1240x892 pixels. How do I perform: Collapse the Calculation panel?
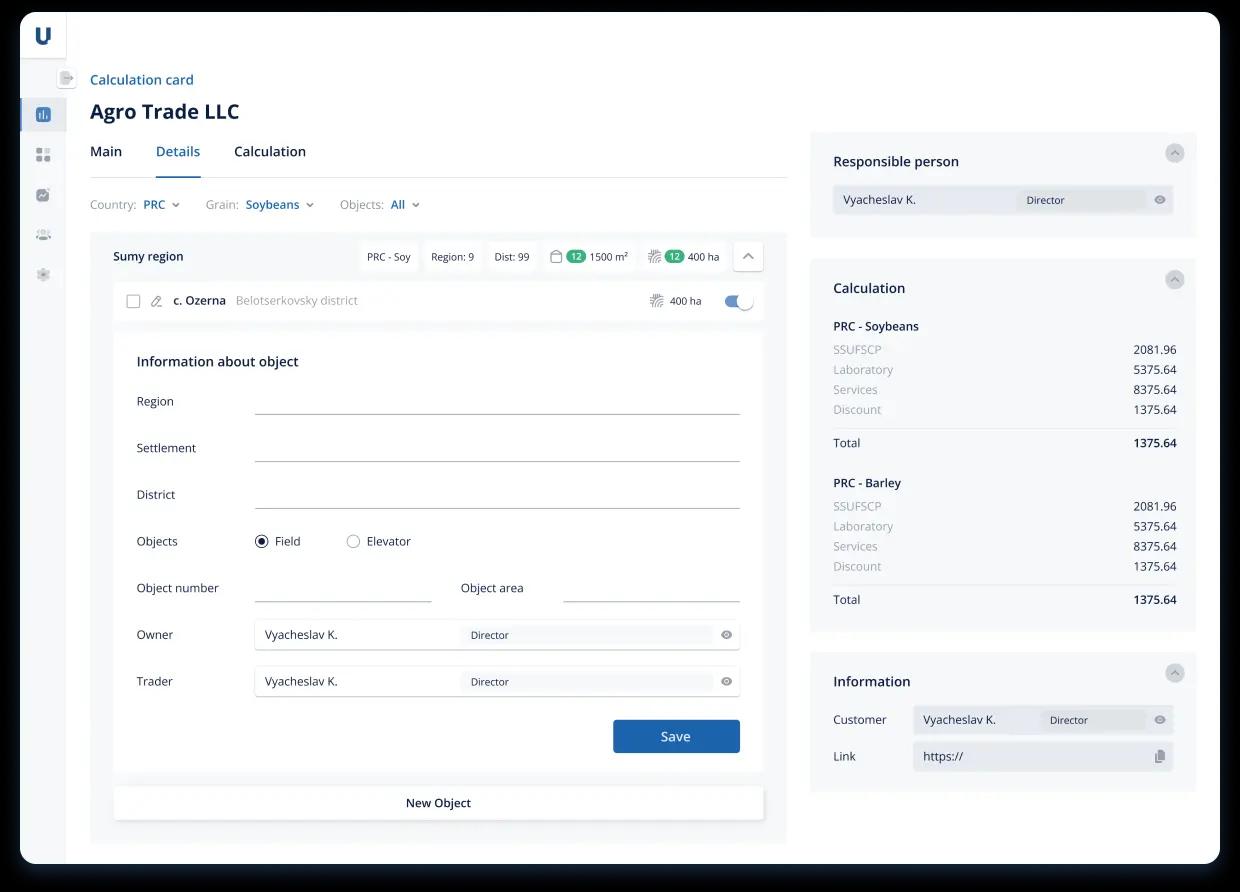[x=1175, y=280]
